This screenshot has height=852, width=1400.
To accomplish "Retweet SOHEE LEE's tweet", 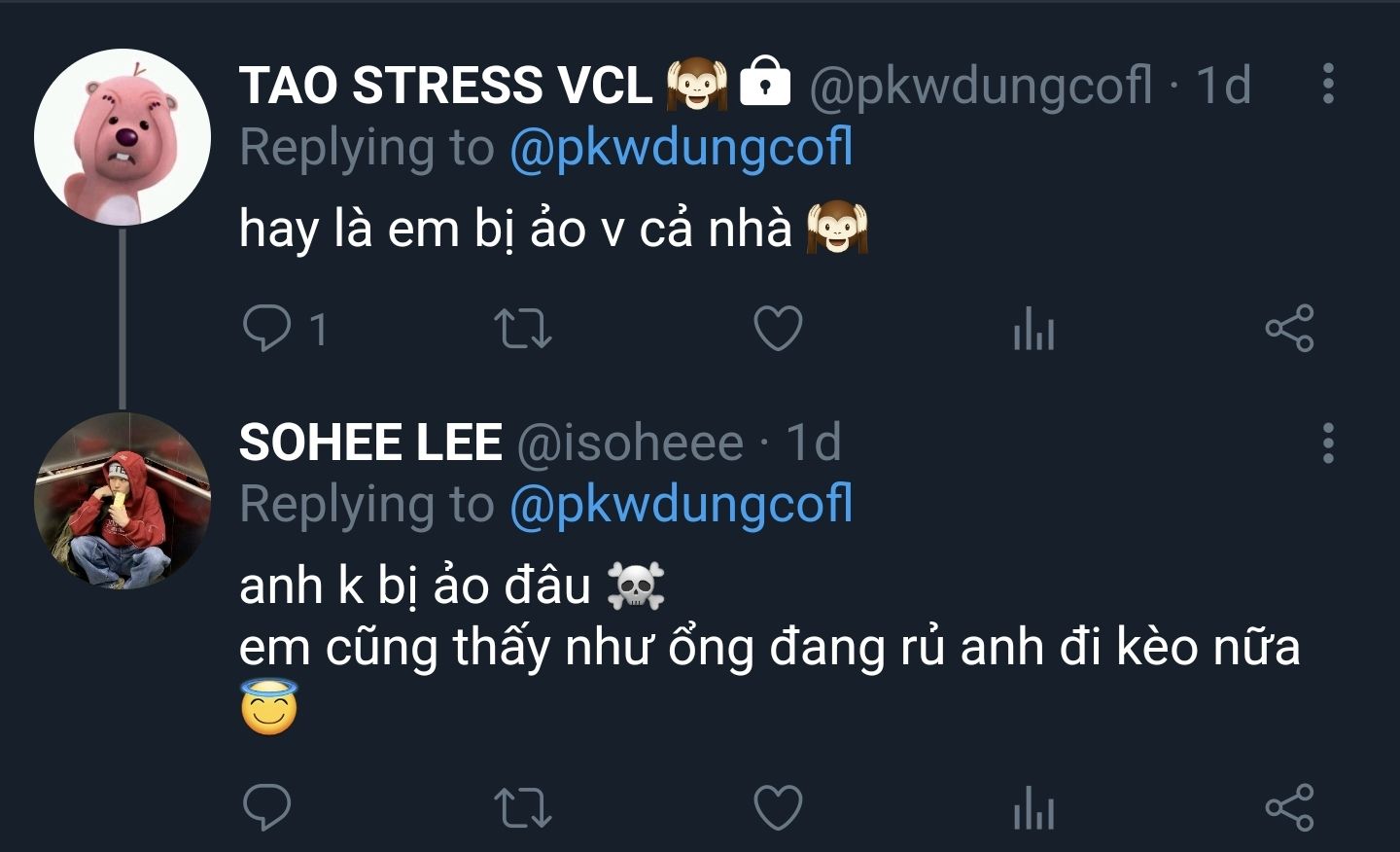I will tap(522, 807).
